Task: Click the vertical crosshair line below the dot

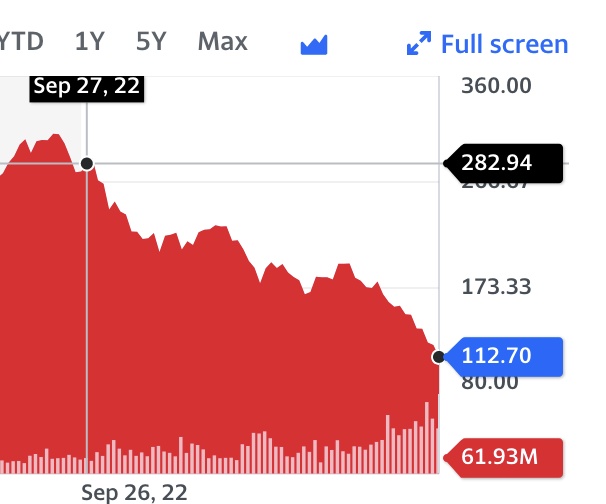Action: click(87, 300)
